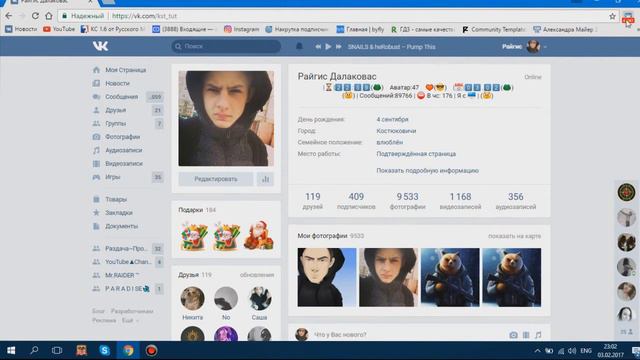640x360 pixels.
Task: Open the main profile photo
Action: pos(226,118)
